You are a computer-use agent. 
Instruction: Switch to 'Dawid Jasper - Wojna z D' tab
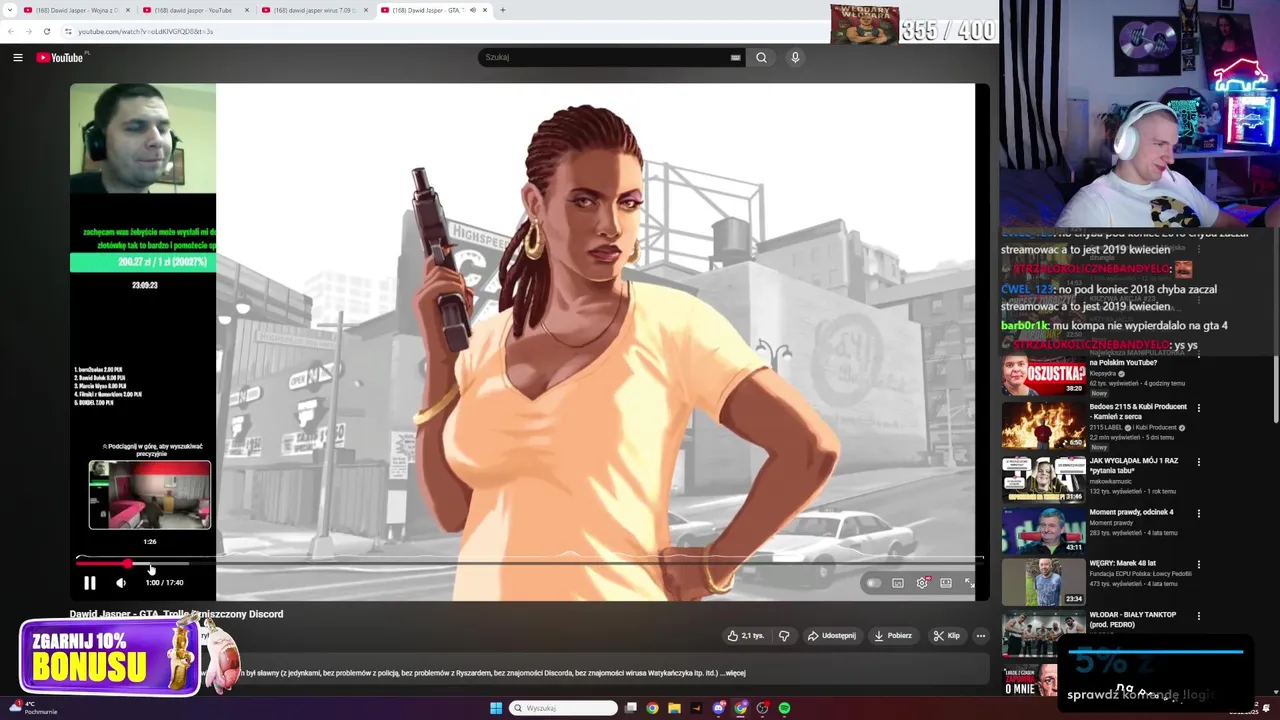coord(77,10)
